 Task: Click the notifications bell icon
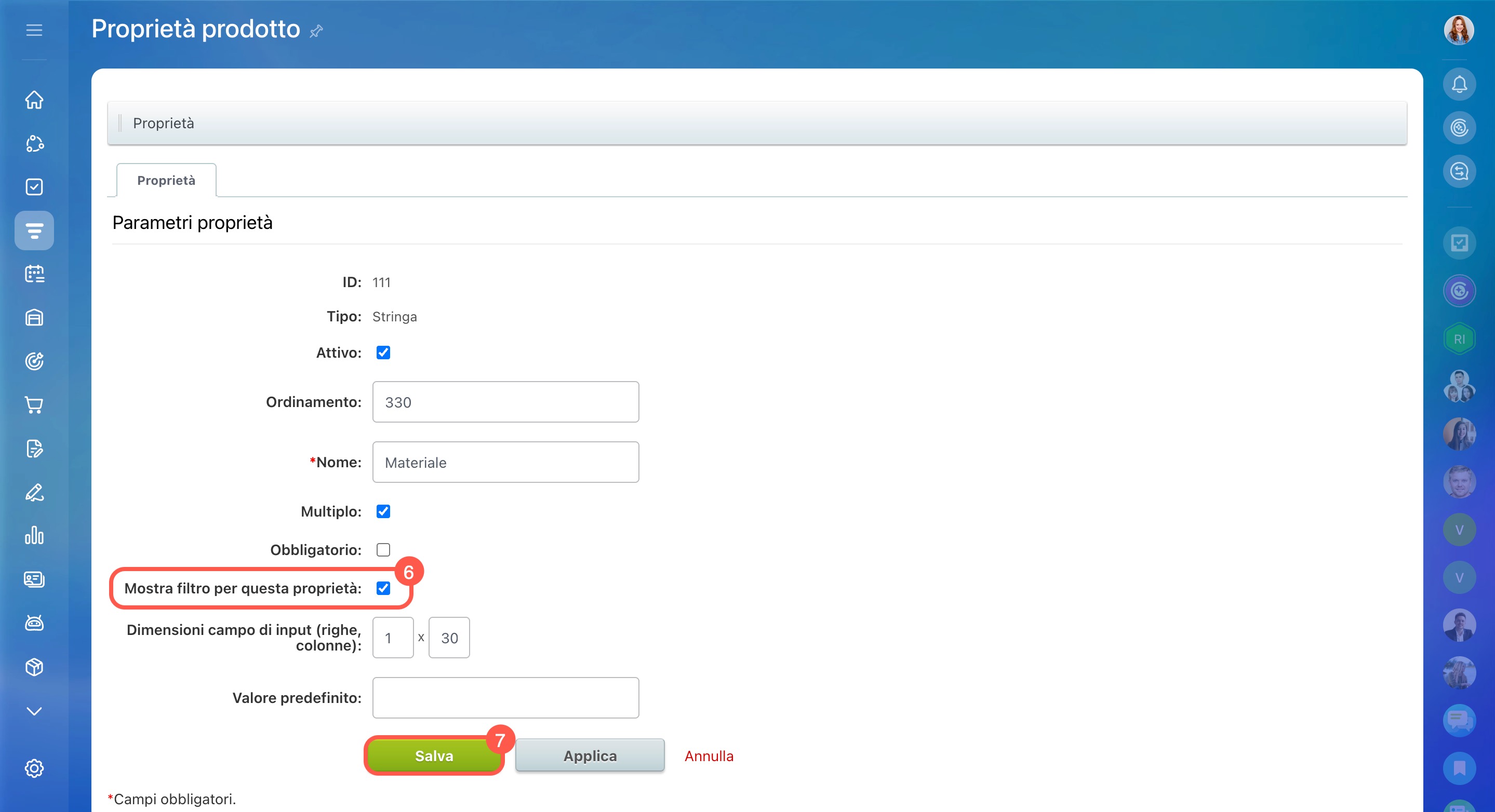1459,85
